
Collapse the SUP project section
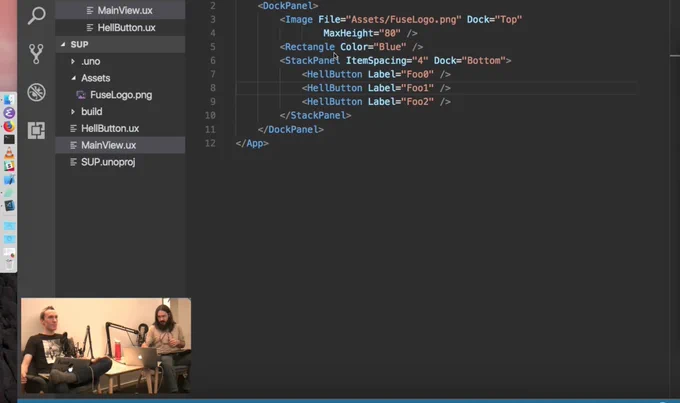63,44
